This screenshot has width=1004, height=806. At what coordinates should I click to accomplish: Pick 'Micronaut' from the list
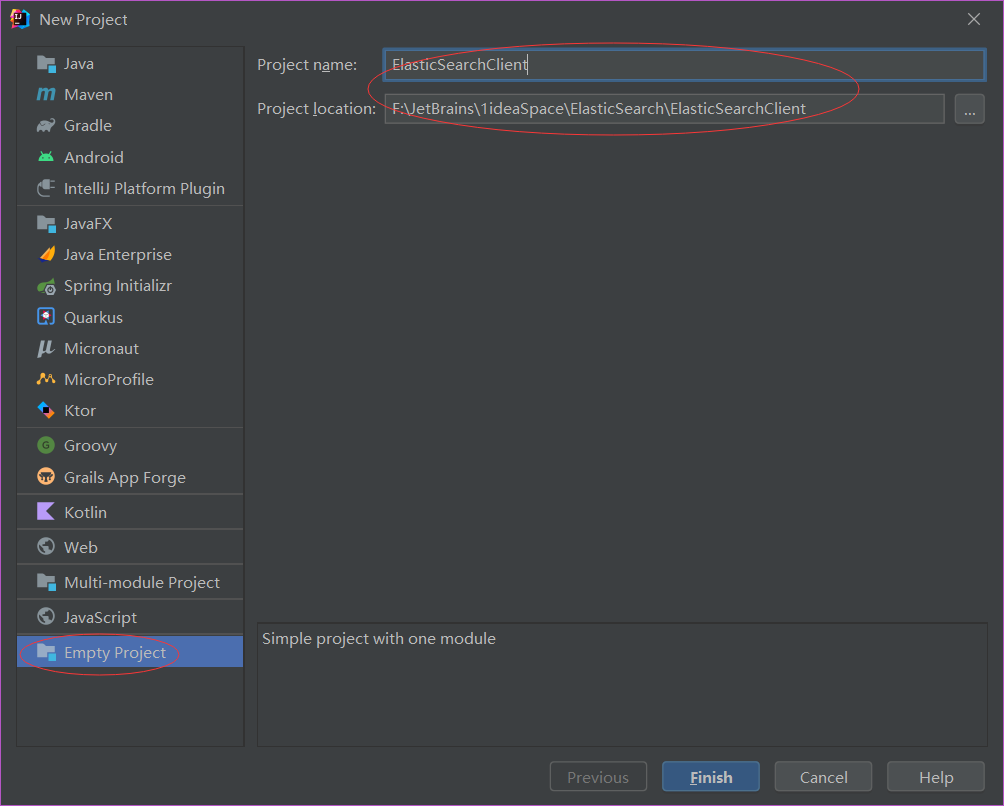101,349
